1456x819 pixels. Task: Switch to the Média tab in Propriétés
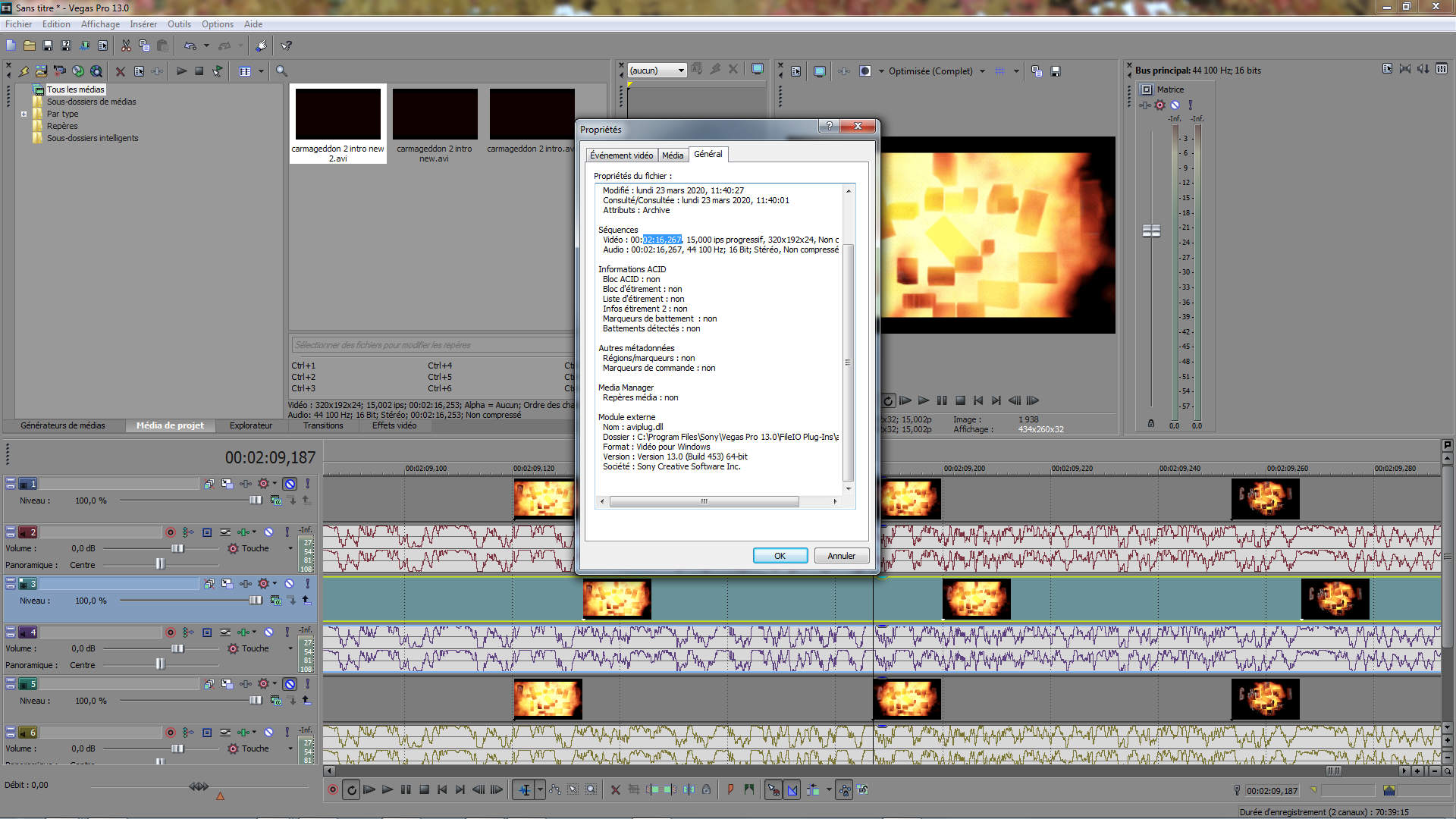click(x=673, y=155)
